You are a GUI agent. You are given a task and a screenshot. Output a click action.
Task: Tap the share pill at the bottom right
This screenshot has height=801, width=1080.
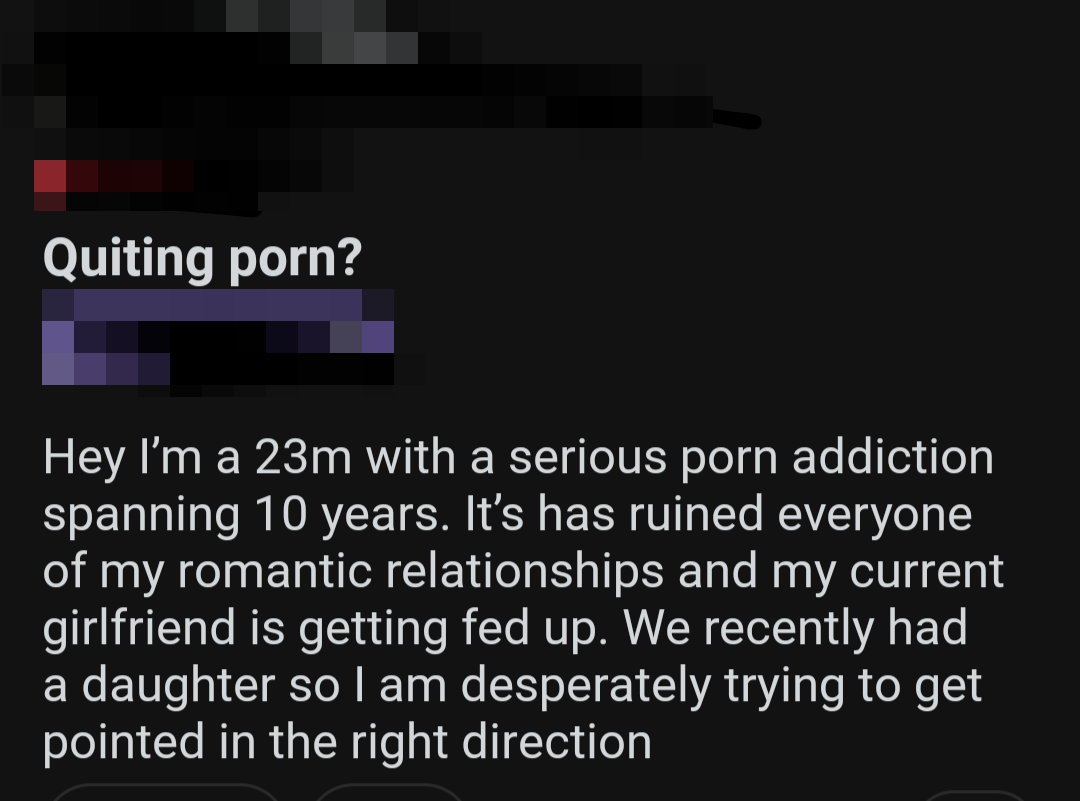(x=973, y=795)
